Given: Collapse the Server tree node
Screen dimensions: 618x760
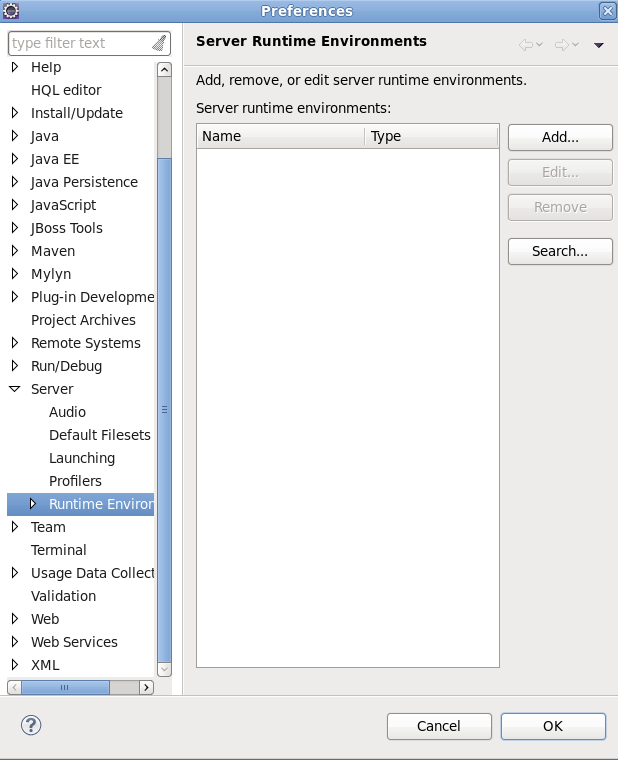Looking at the screenshot, I should click(x=15, y=389).
